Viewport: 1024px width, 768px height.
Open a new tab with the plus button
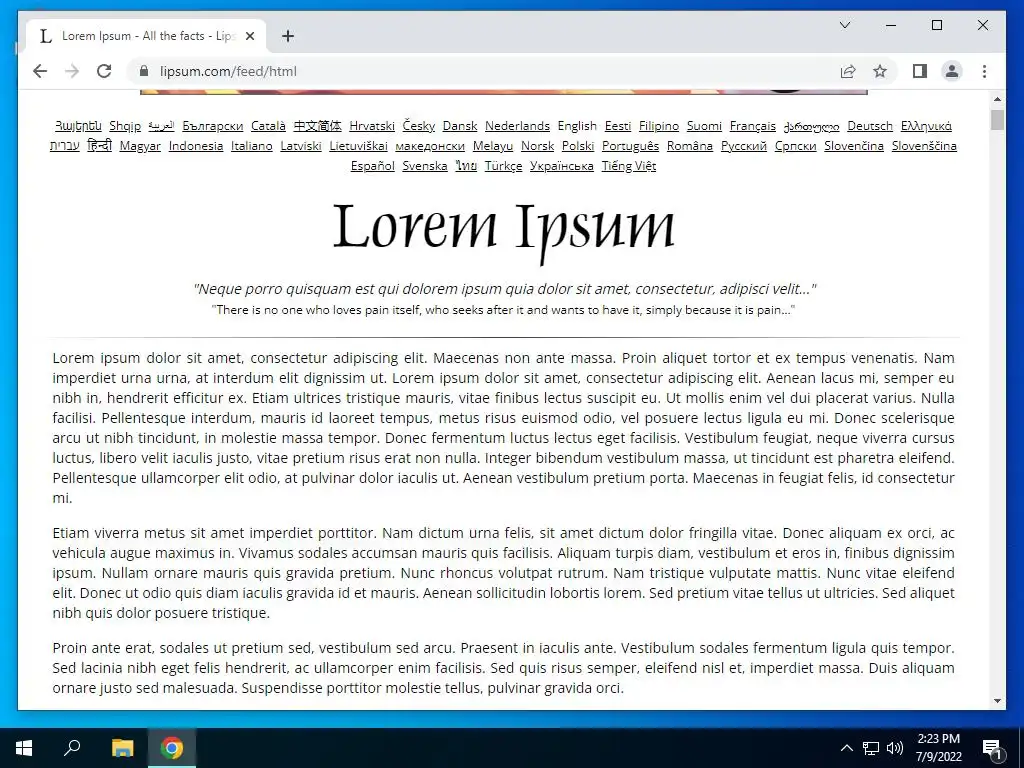pyautogui.click(x=288, y=36)
